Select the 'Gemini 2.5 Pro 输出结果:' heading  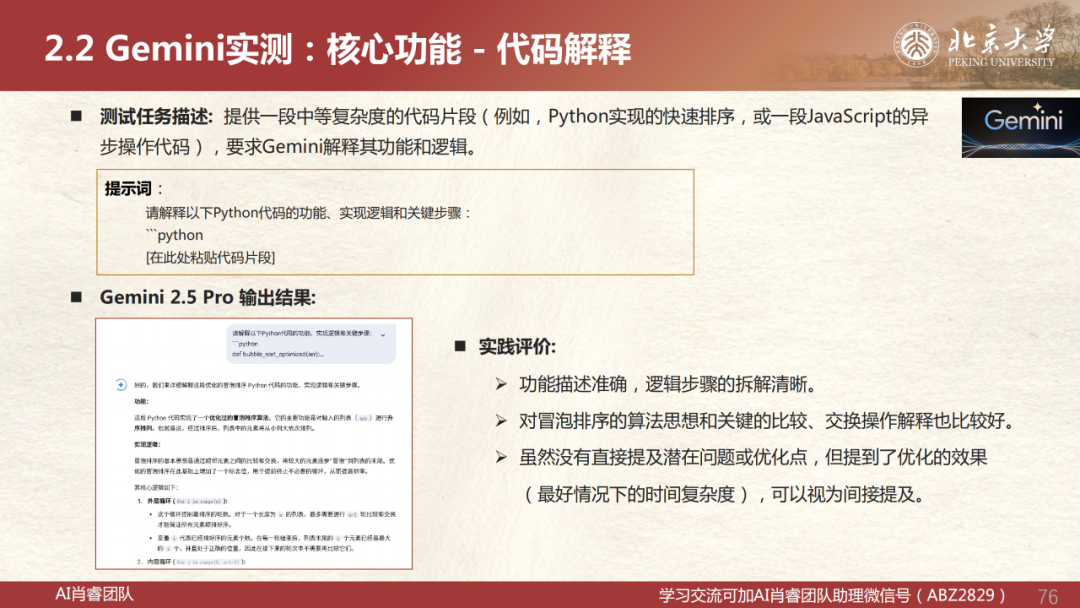coord(207,297)
